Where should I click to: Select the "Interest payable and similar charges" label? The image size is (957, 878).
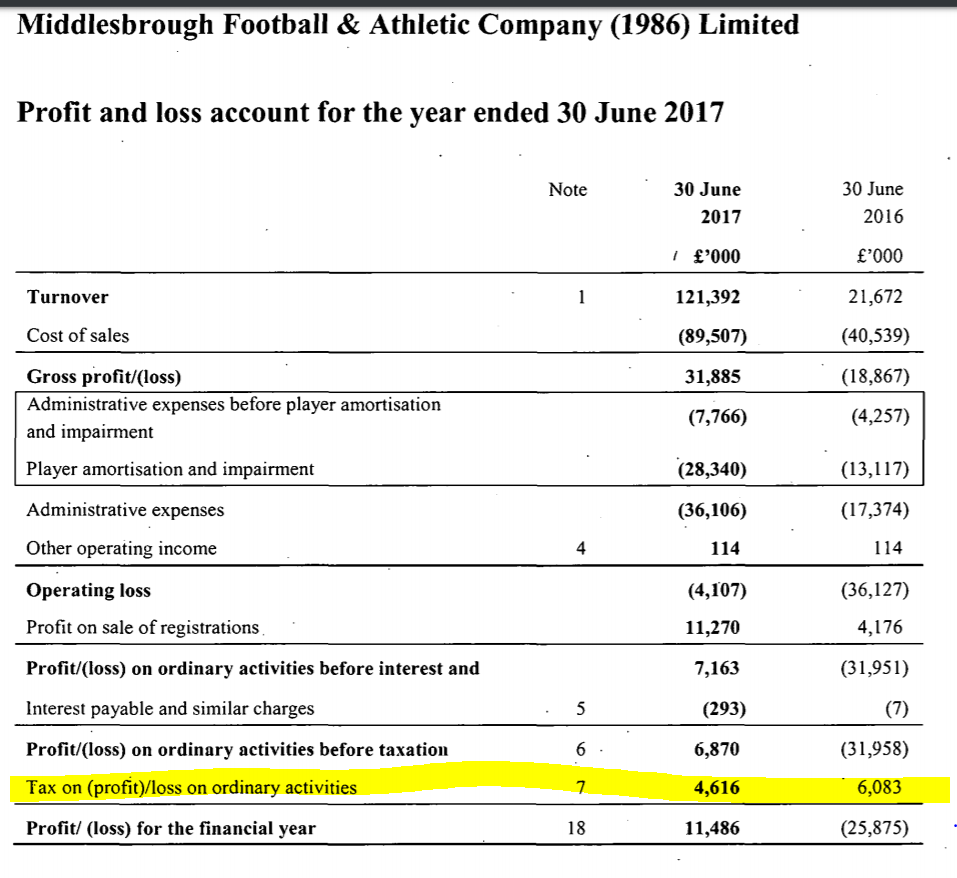click(170, 709)
